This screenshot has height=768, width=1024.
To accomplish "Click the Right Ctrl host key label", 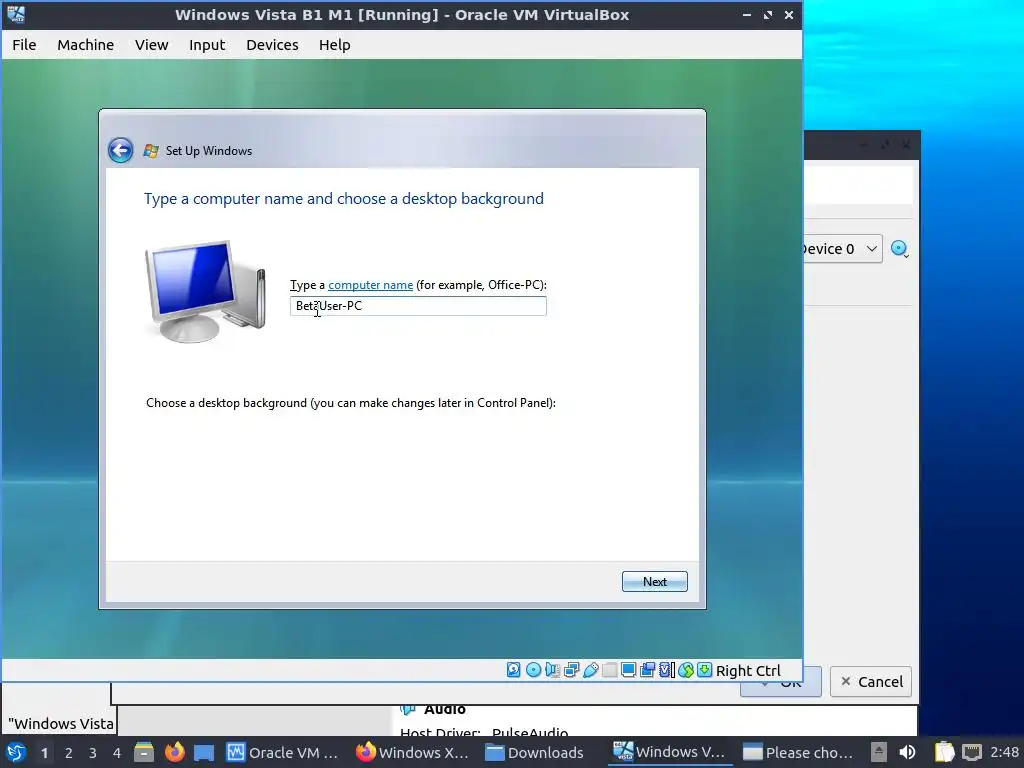I will (x=748, y=671).
